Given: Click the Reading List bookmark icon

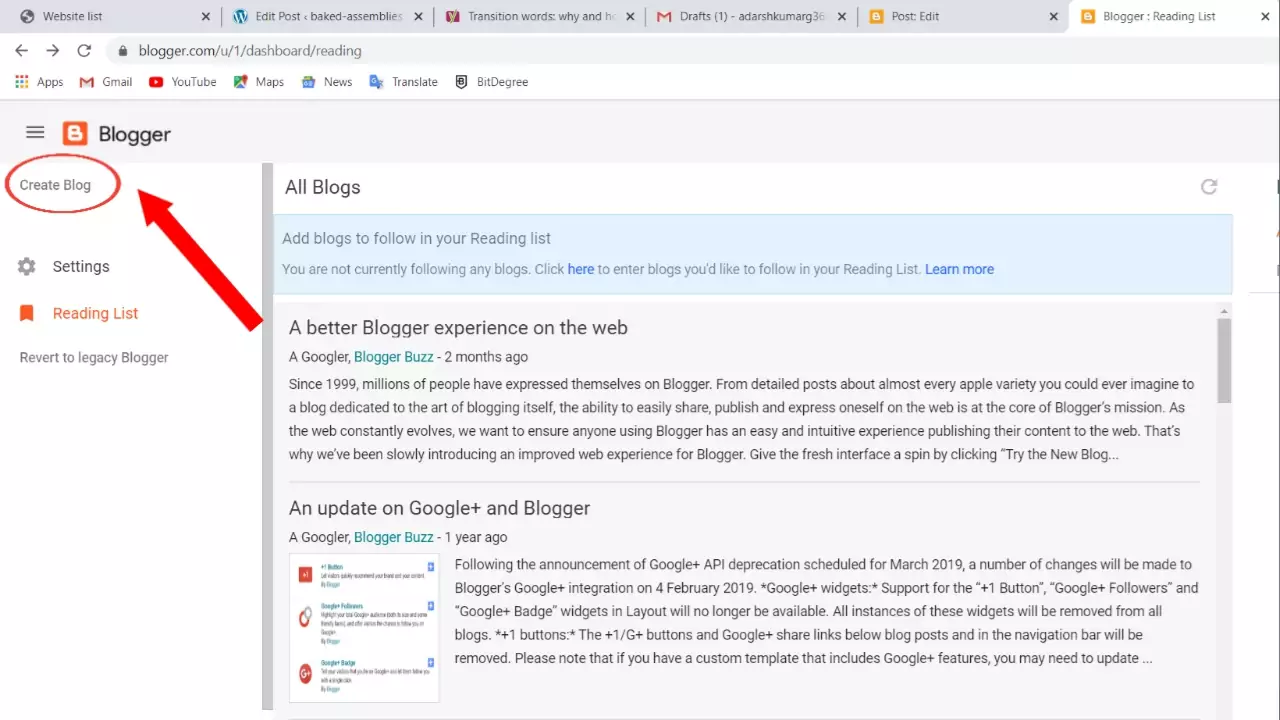Looking at the screenshot, I should (x=27, y=313).
